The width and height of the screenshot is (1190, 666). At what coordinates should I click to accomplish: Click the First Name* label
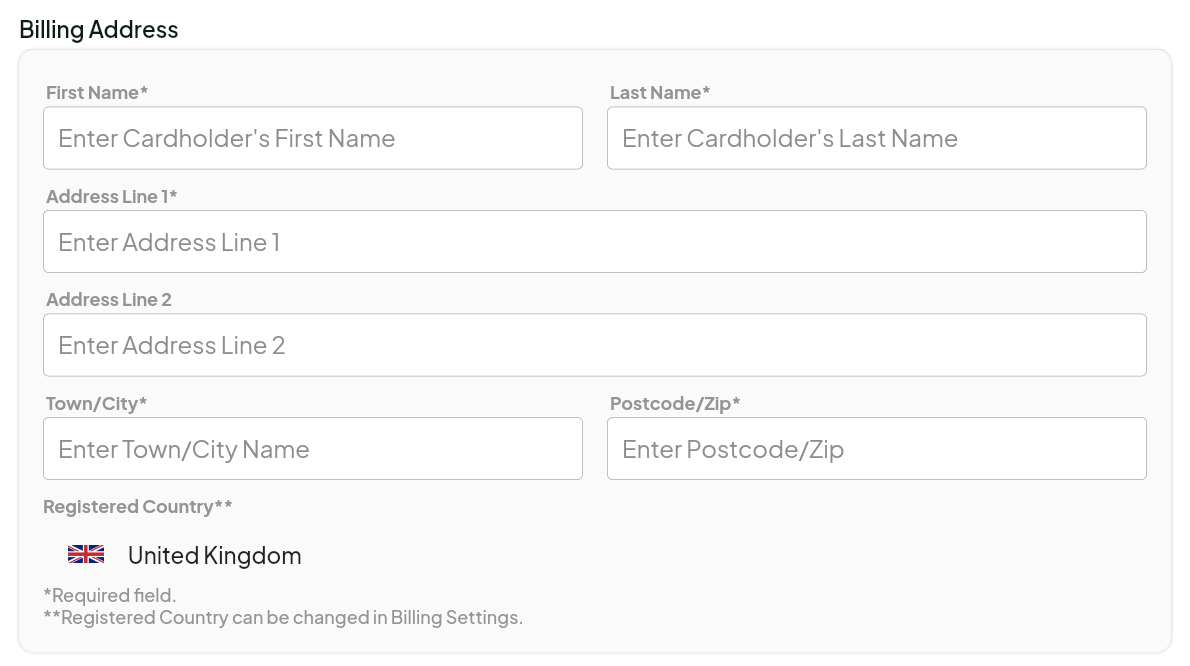pos(96,93)
